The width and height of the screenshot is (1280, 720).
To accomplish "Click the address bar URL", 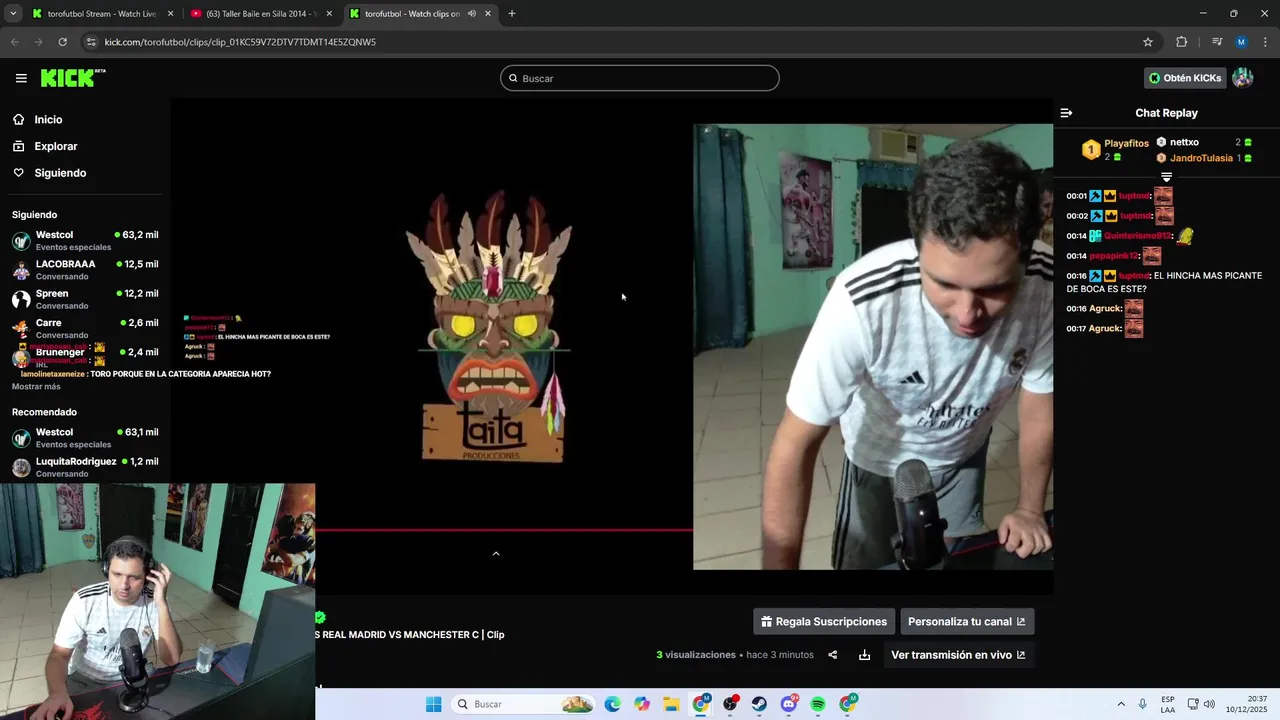I will point(240,42).
